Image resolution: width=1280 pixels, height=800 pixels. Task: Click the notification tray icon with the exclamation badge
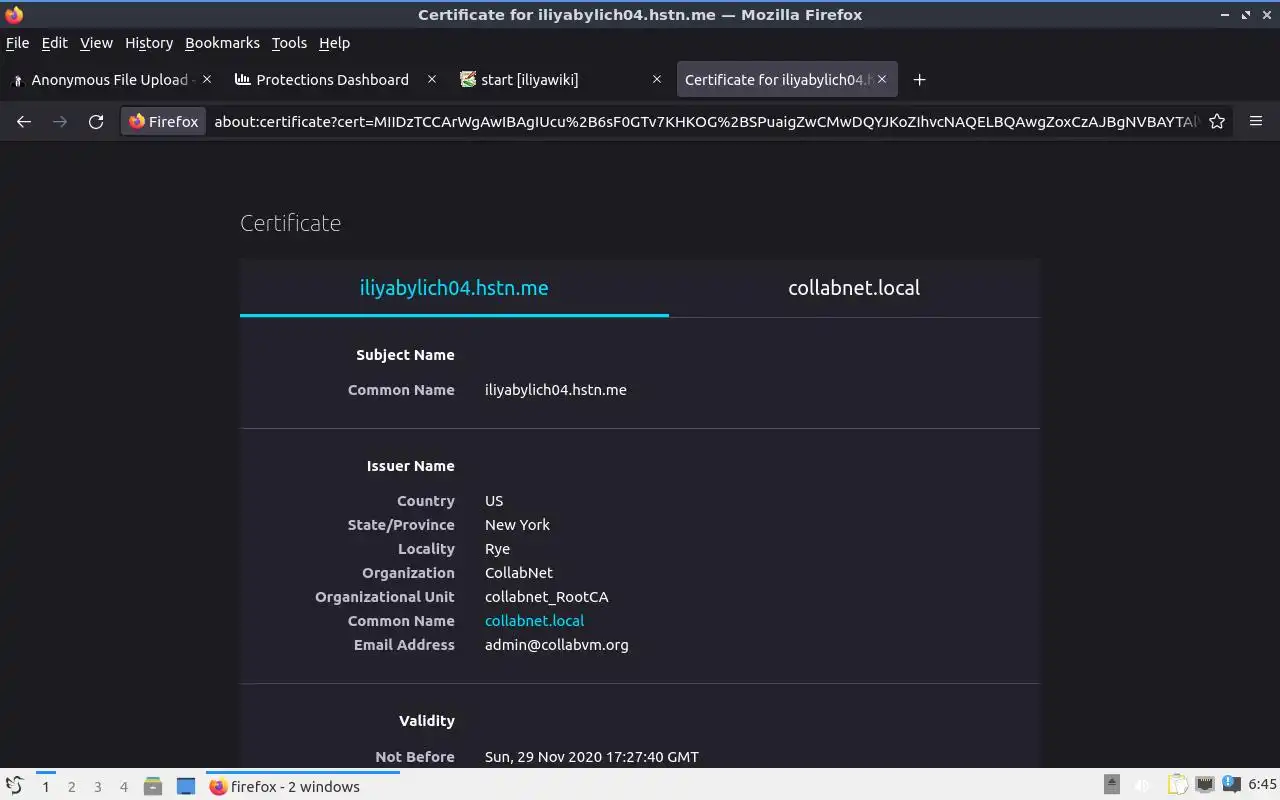coord(1231,785)
